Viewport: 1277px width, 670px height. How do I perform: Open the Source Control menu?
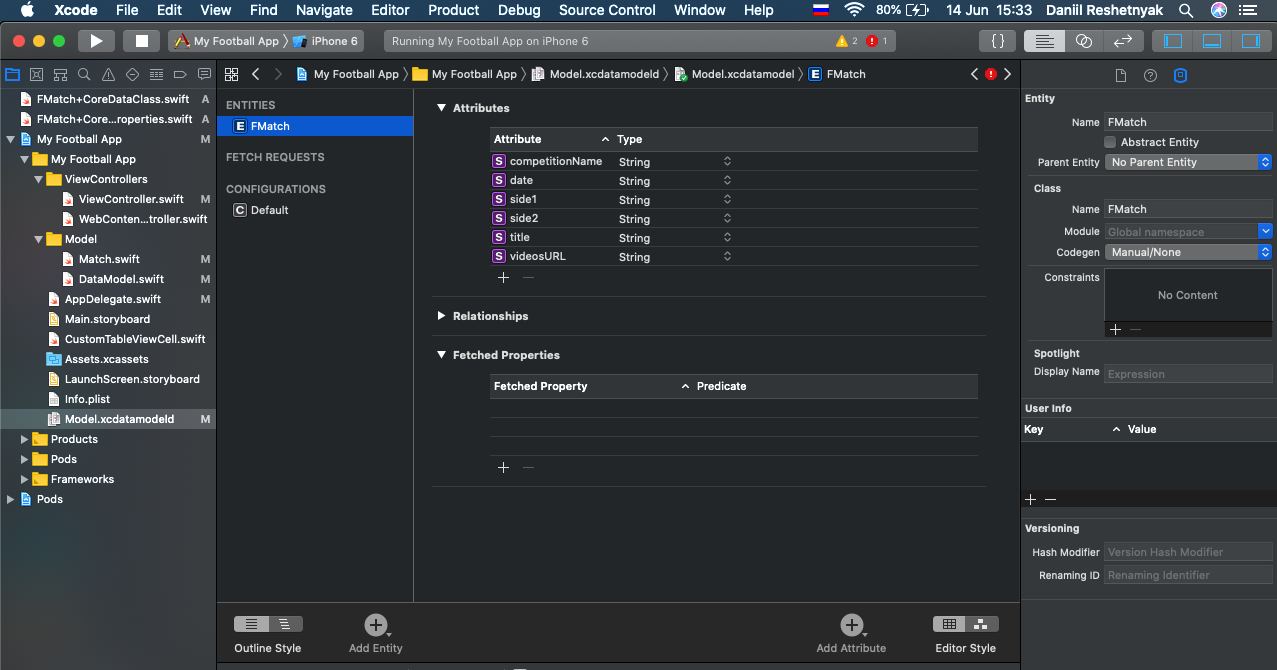(607, 10)
